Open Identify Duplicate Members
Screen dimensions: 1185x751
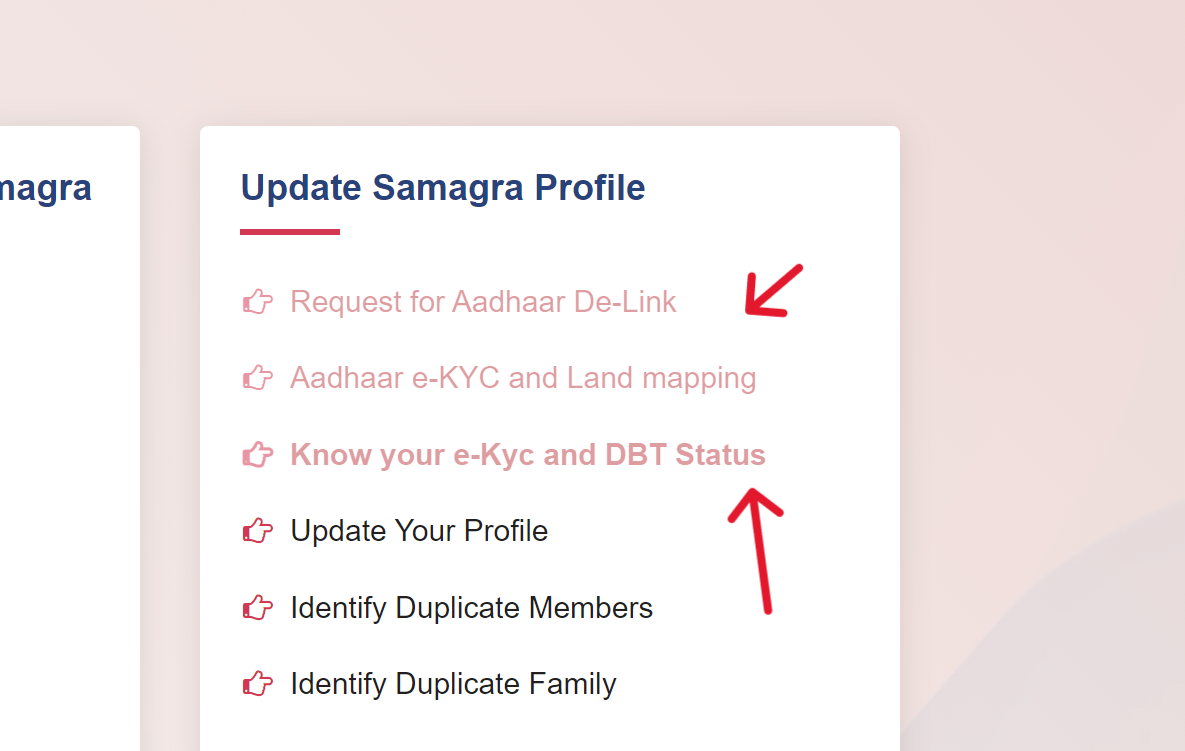point(471,607)
